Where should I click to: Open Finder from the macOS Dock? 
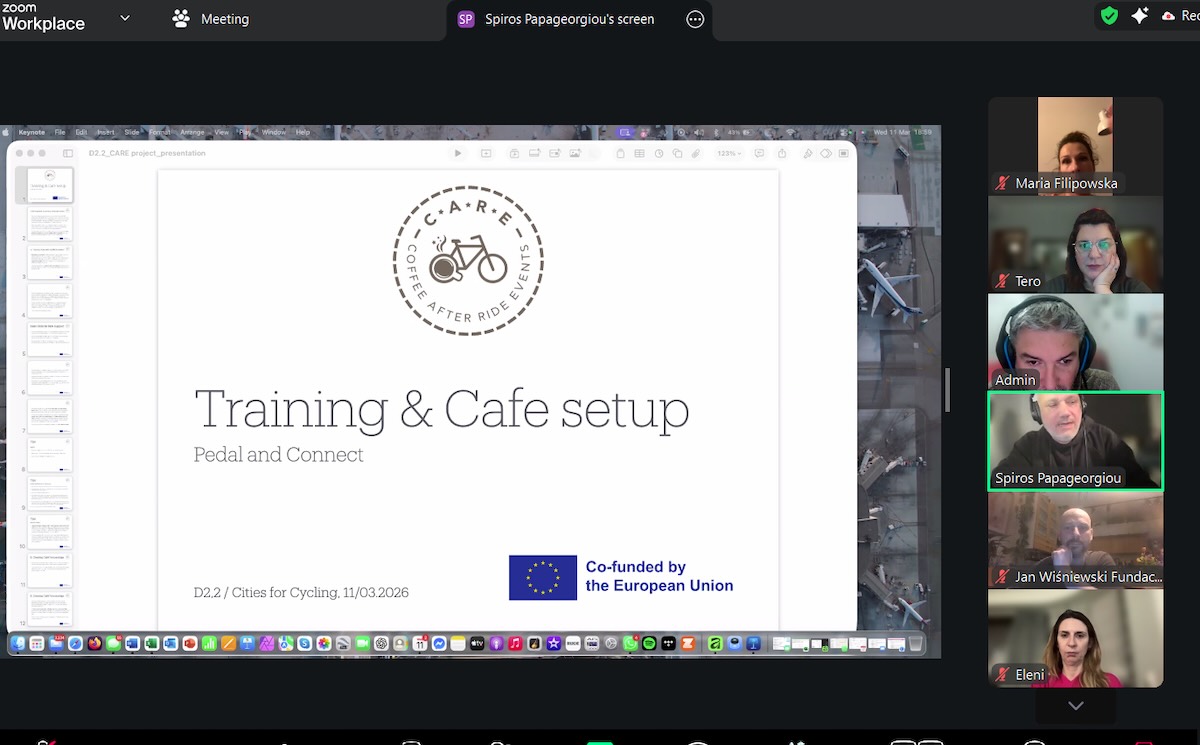(x=19, y=644)
